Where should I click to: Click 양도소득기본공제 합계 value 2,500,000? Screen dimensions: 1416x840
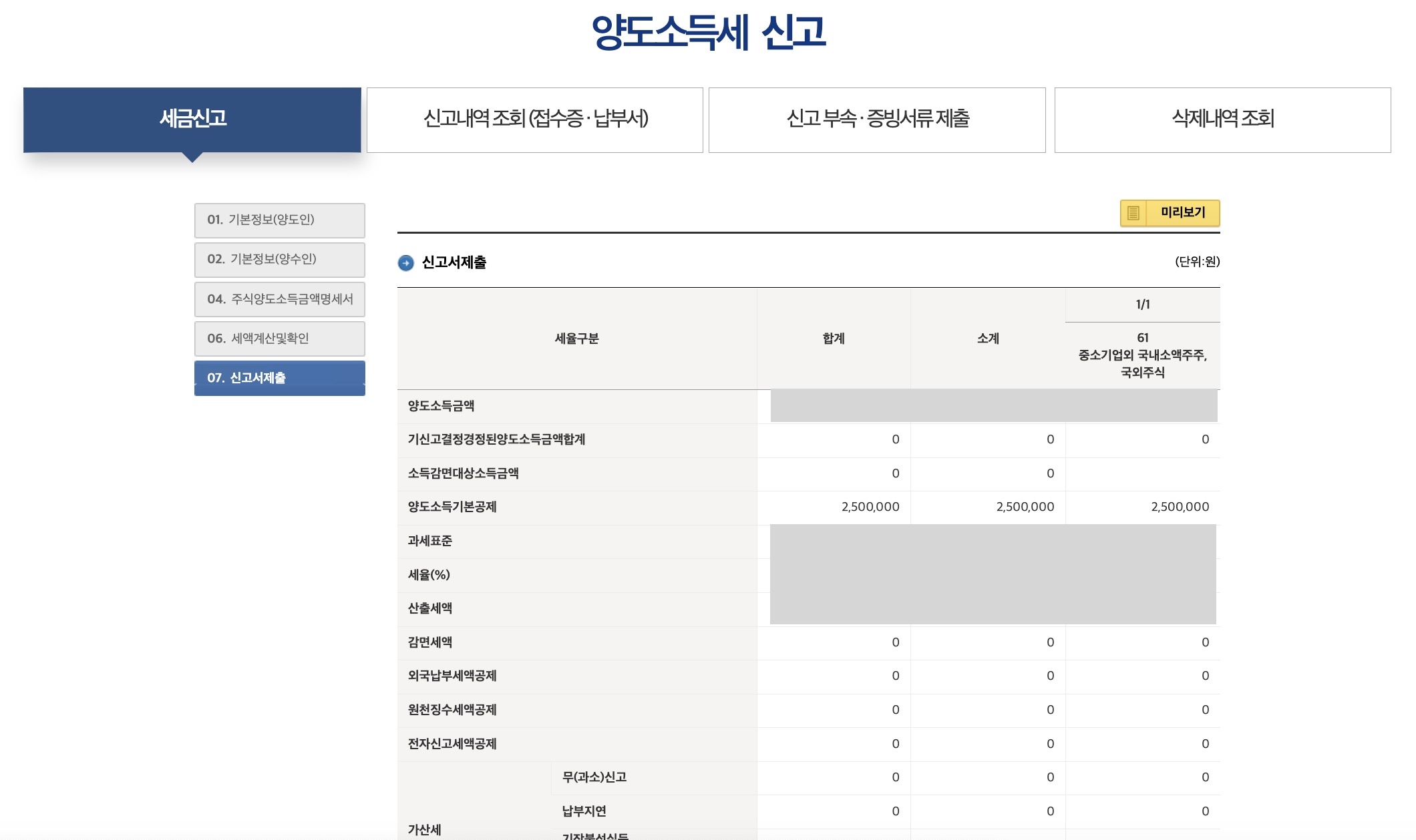[x=870, y=507]
